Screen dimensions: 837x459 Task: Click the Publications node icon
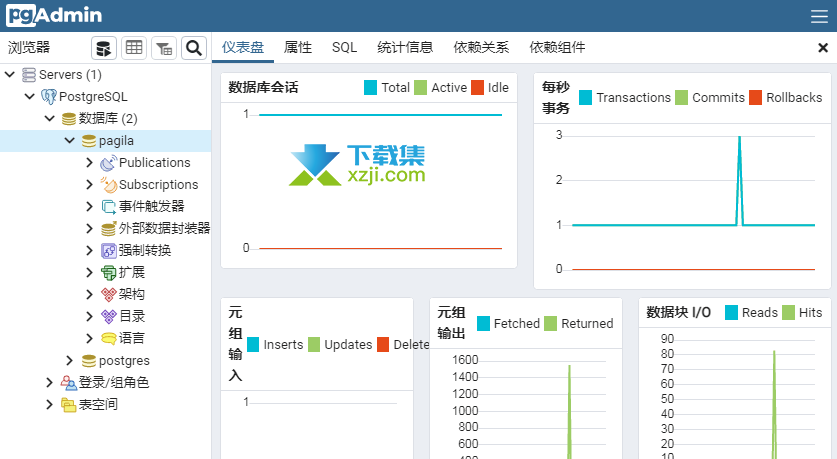[108, 163]
